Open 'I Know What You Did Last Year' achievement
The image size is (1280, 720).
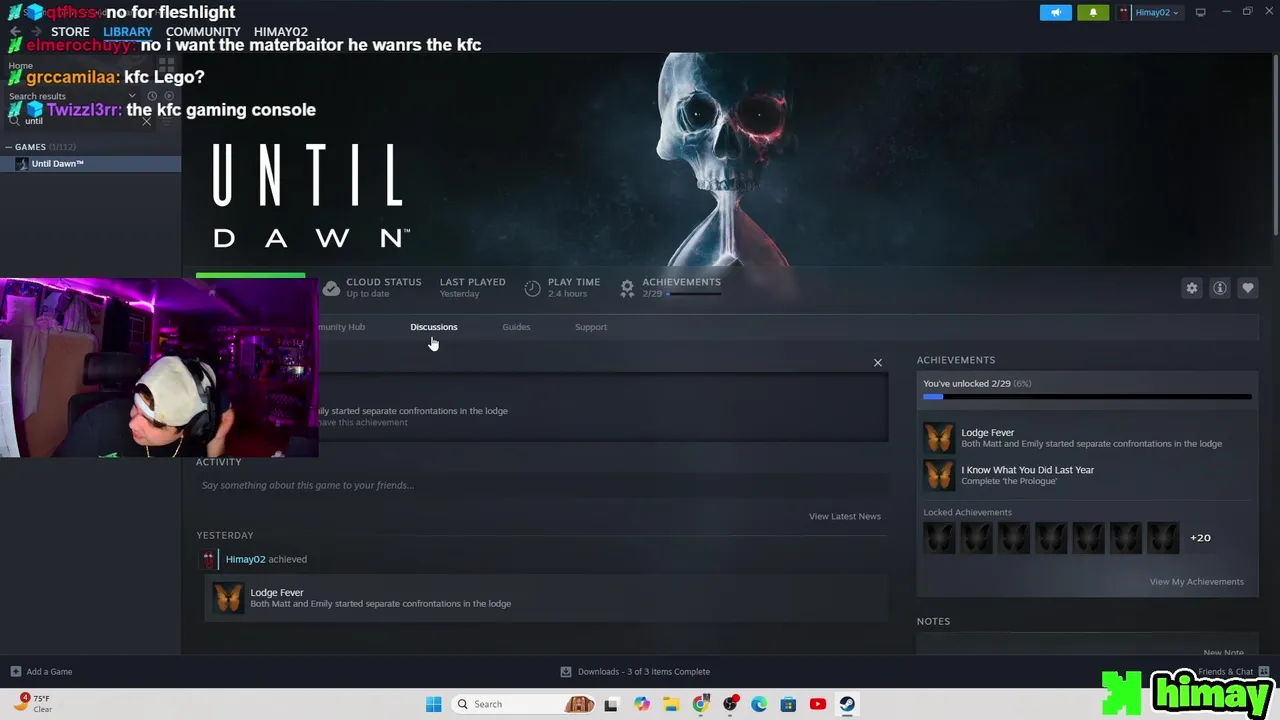click(x=1087, y=475)
